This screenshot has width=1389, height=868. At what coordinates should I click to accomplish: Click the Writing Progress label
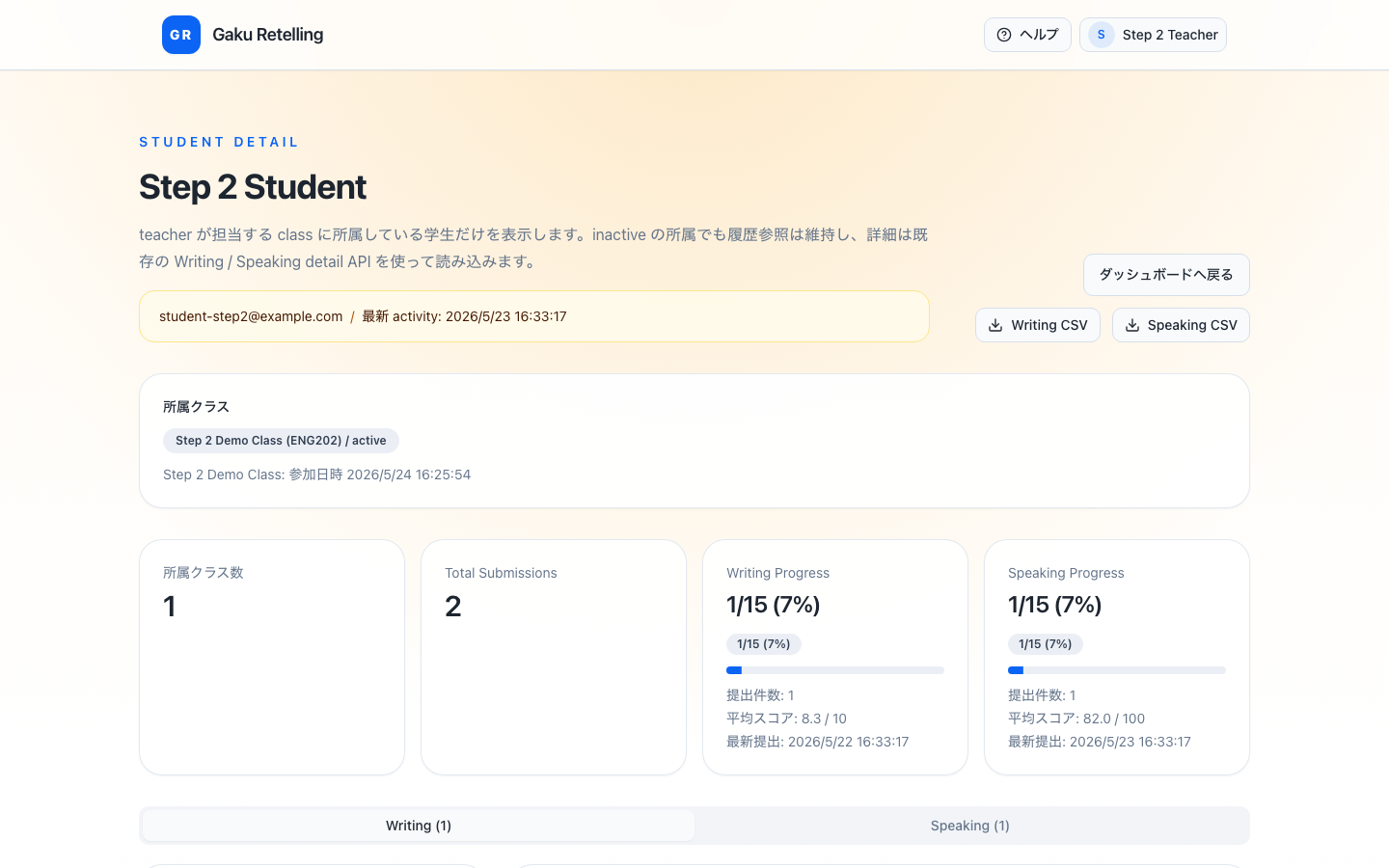tap(777, 573)
